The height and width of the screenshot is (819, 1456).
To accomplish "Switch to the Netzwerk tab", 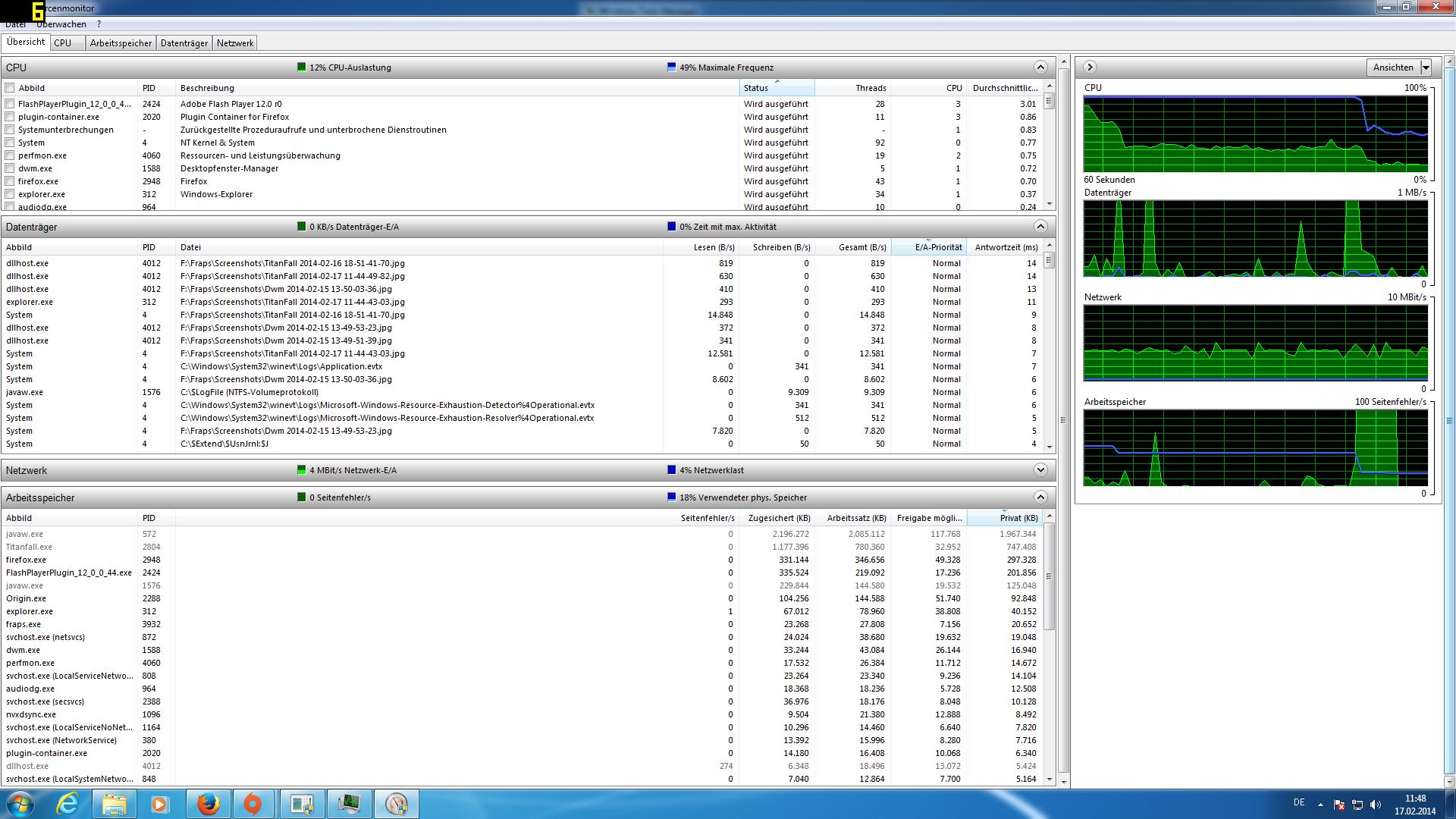I will click(x=235, y=43).
